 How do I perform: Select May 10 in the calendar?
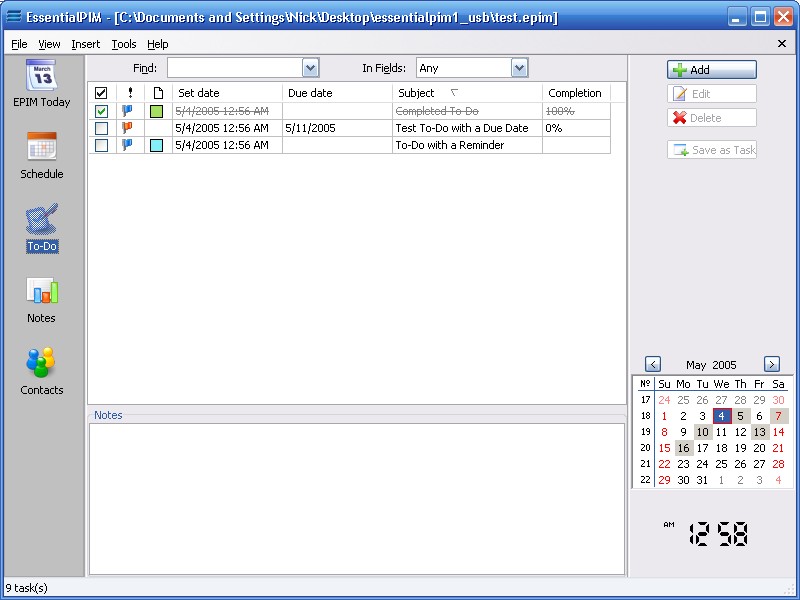click(x=703, y=432)
